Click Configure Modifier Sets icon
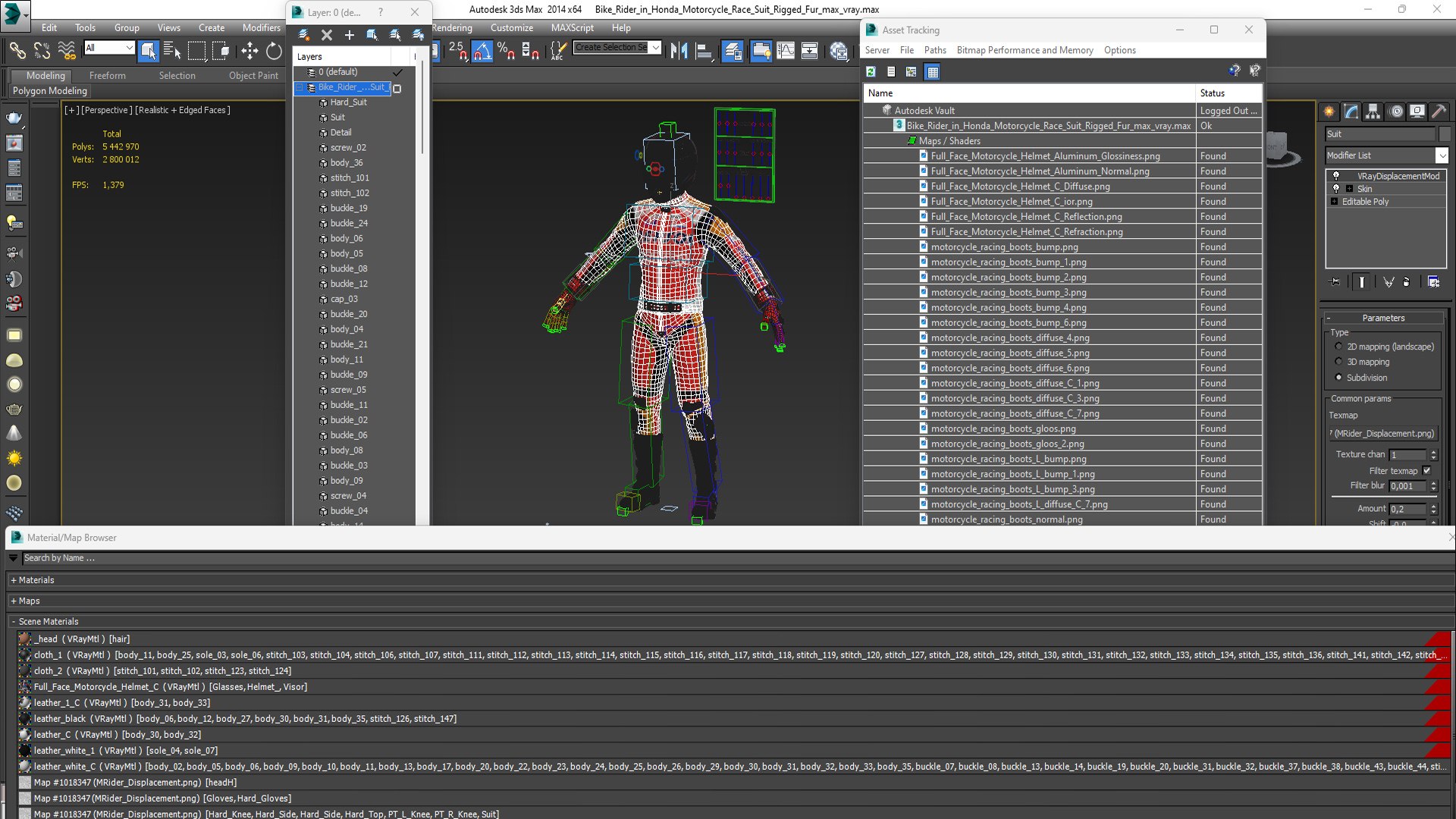Image resolution: width=1456 pixels, height=819 pixels. click(1433, 282)
